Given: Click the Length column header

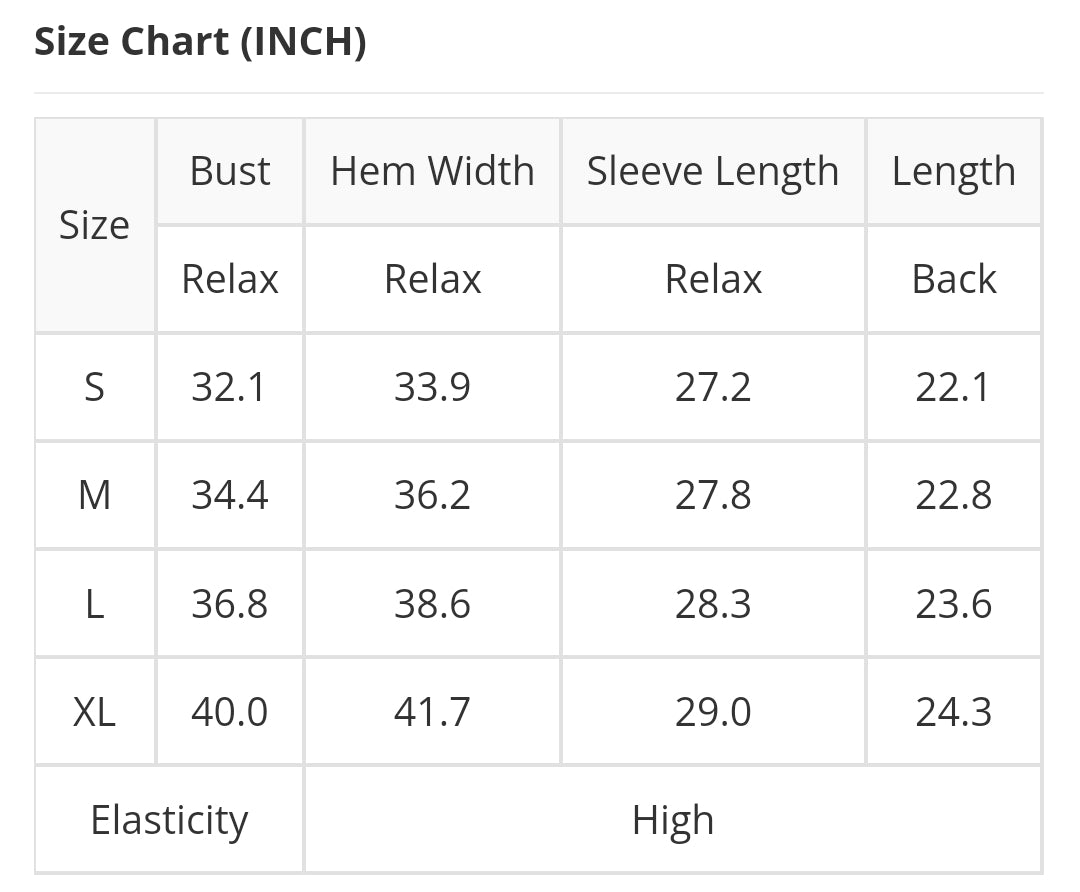Looking at the screenshot, I should pyautogui.click(x=953, y=171).
